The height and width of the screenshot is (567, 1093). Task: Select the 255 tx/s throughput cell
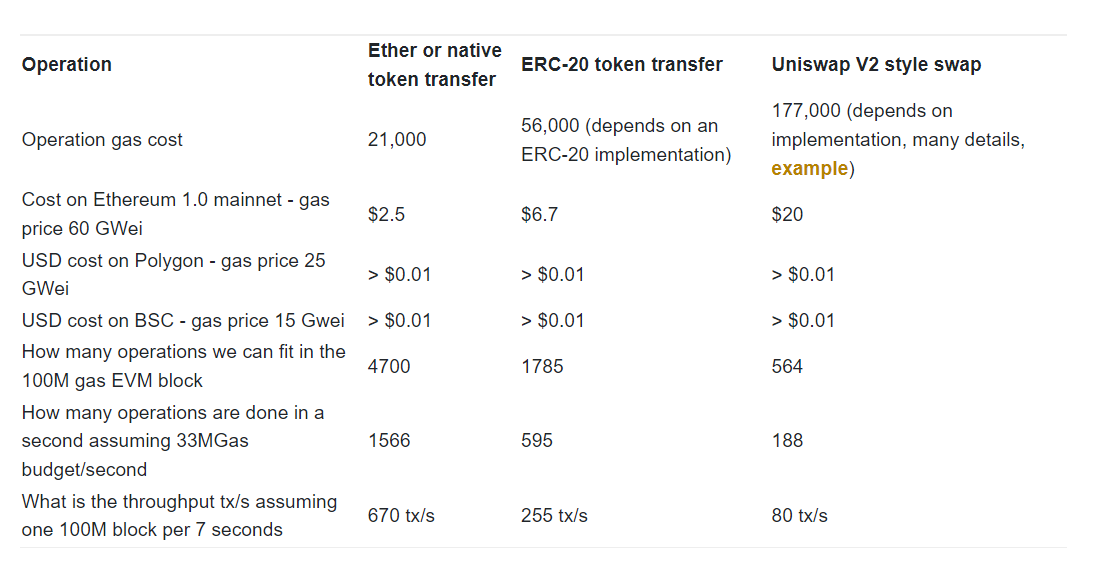554,515
